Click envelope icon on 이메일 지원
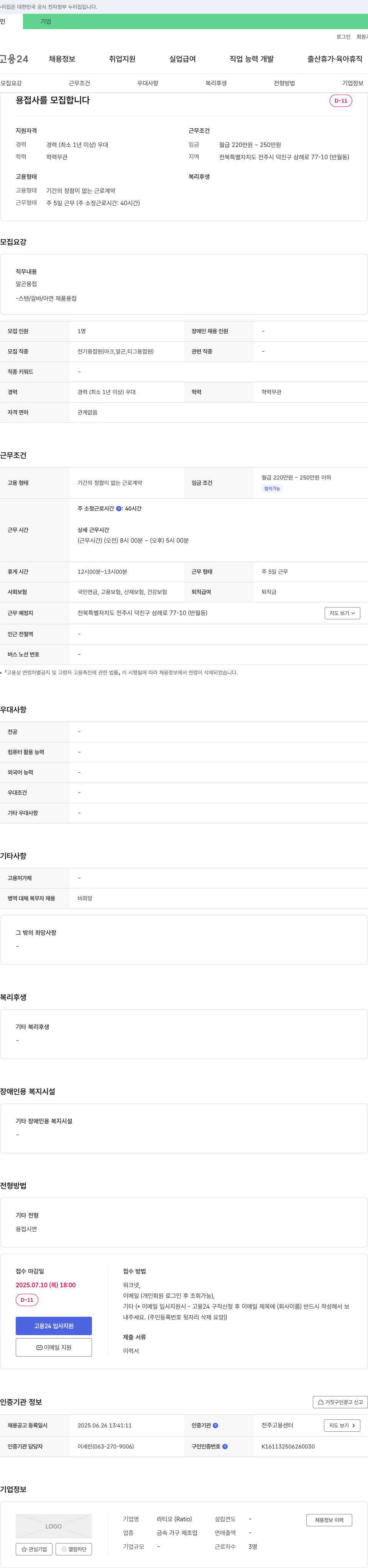This screenshot has height=1568, width=368. (x=39, y=1348)
